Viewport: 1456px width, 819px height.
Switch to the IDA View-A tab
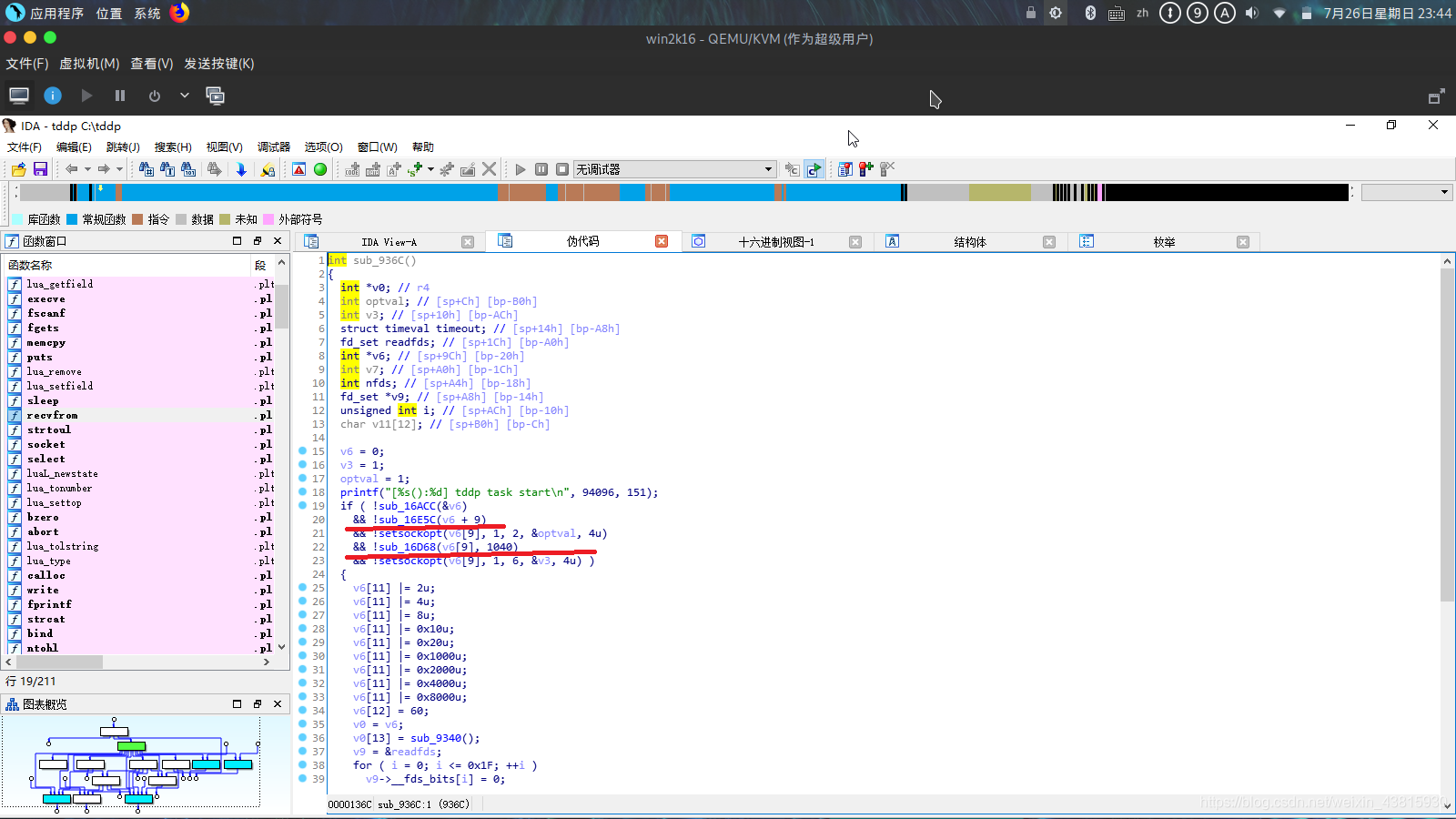tap(389, 242)
